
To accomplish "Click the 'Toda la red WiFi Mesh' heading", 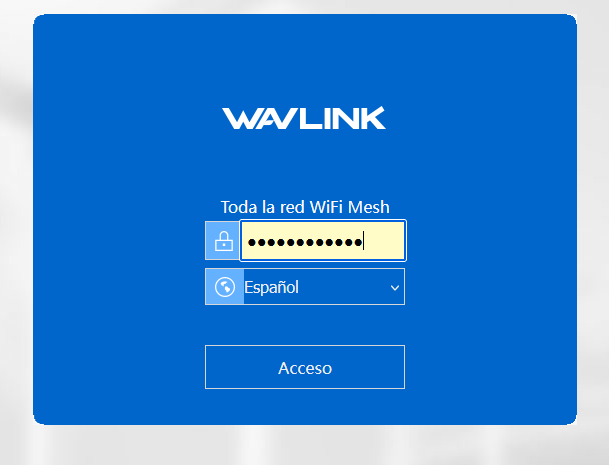I will 305,207.
